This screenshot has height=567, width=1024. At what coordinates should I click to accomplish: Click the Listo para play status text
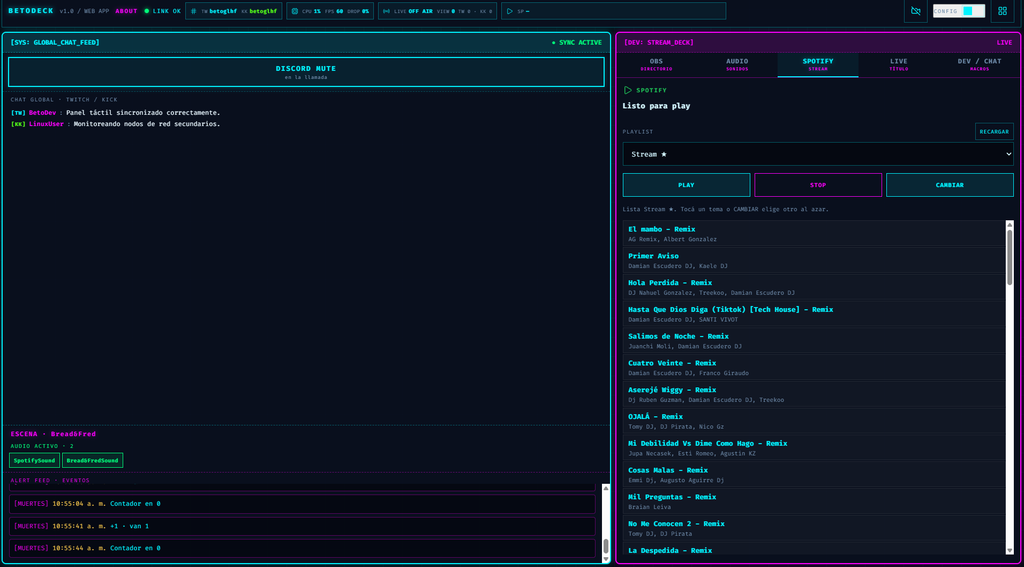click(656, 106)
